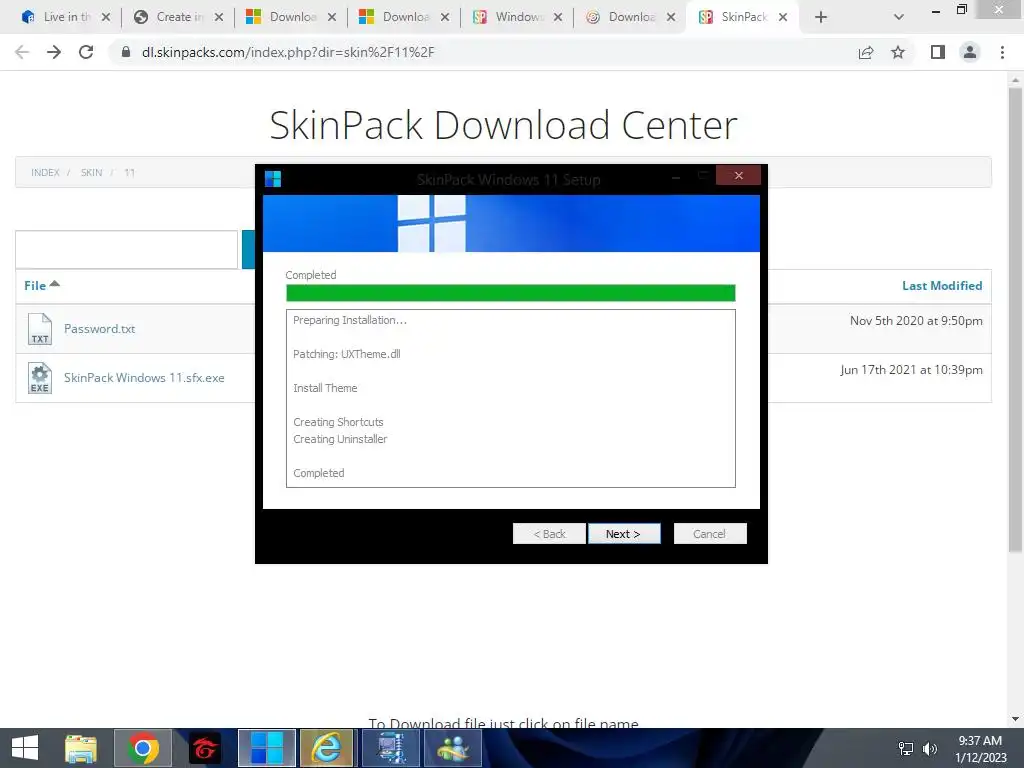Open the tab search dropdown
The image size is (1024, 768).
pos(899,17)
